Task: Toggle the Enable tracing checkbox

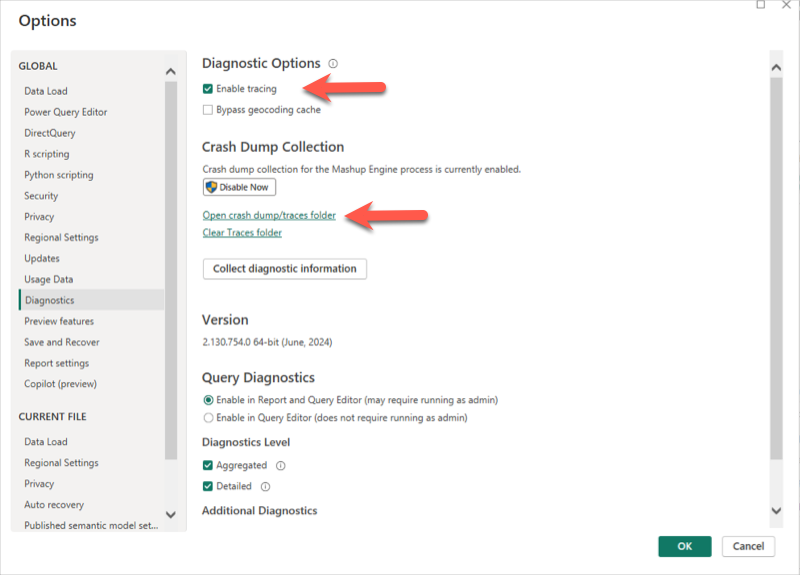Action: 208,89
